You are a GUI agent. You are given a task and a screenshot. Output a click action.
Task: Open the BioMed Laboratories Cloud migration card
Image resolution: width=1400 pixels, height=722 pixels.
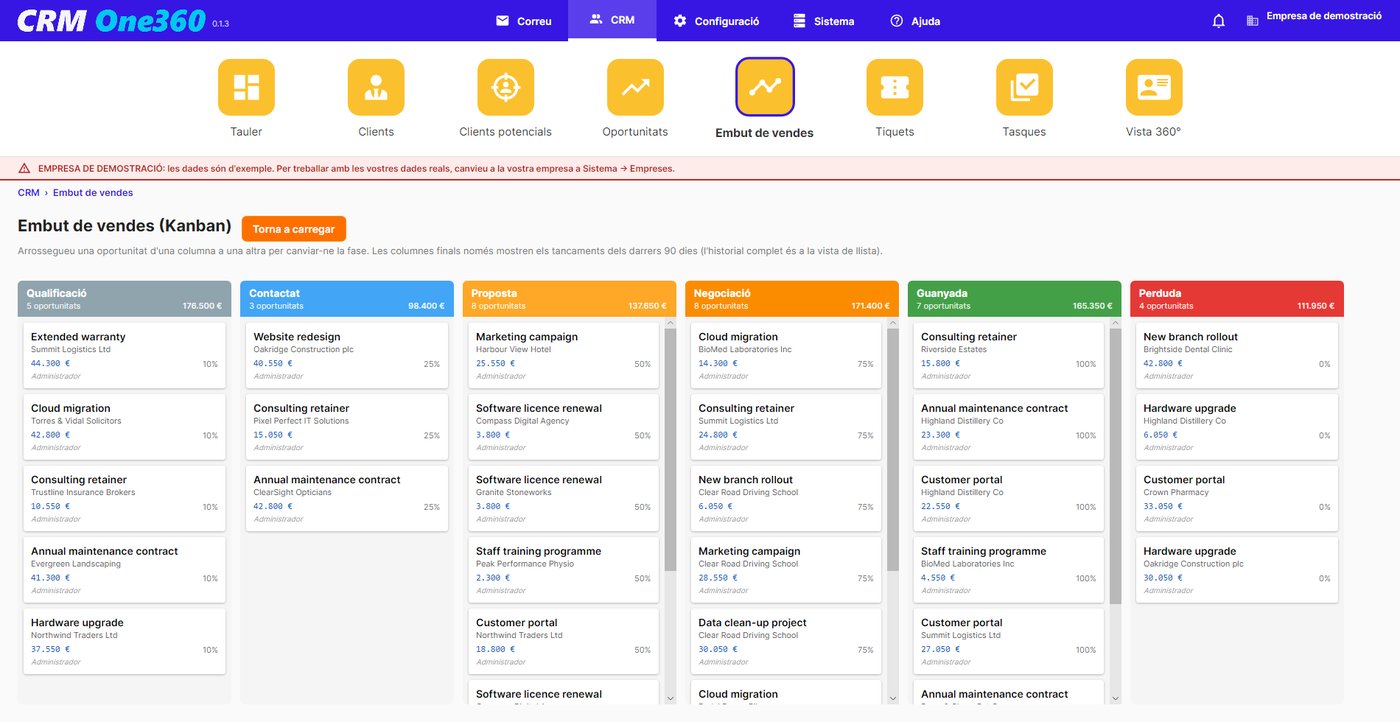[x=786, y=356]
